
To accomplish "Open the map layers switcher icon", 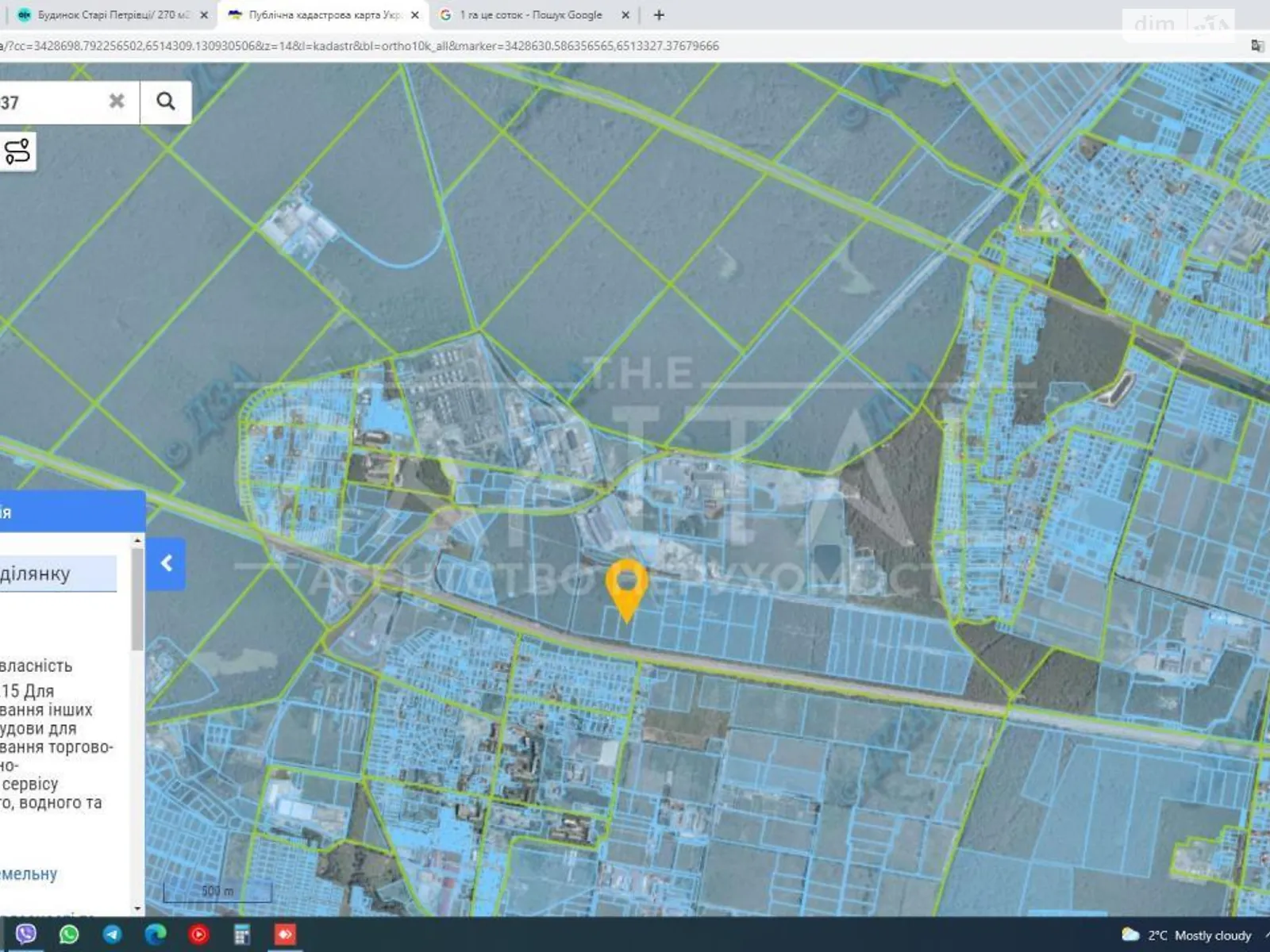I will pos(17,151).
